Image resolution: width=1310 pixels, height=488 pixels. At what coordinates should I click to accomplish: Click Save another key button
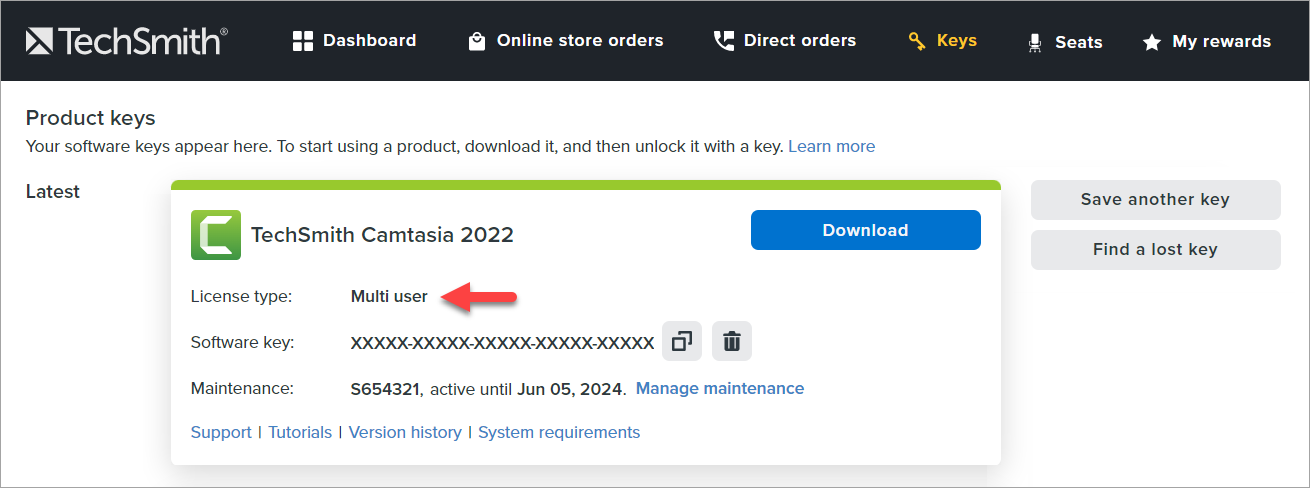point(1155,200)
